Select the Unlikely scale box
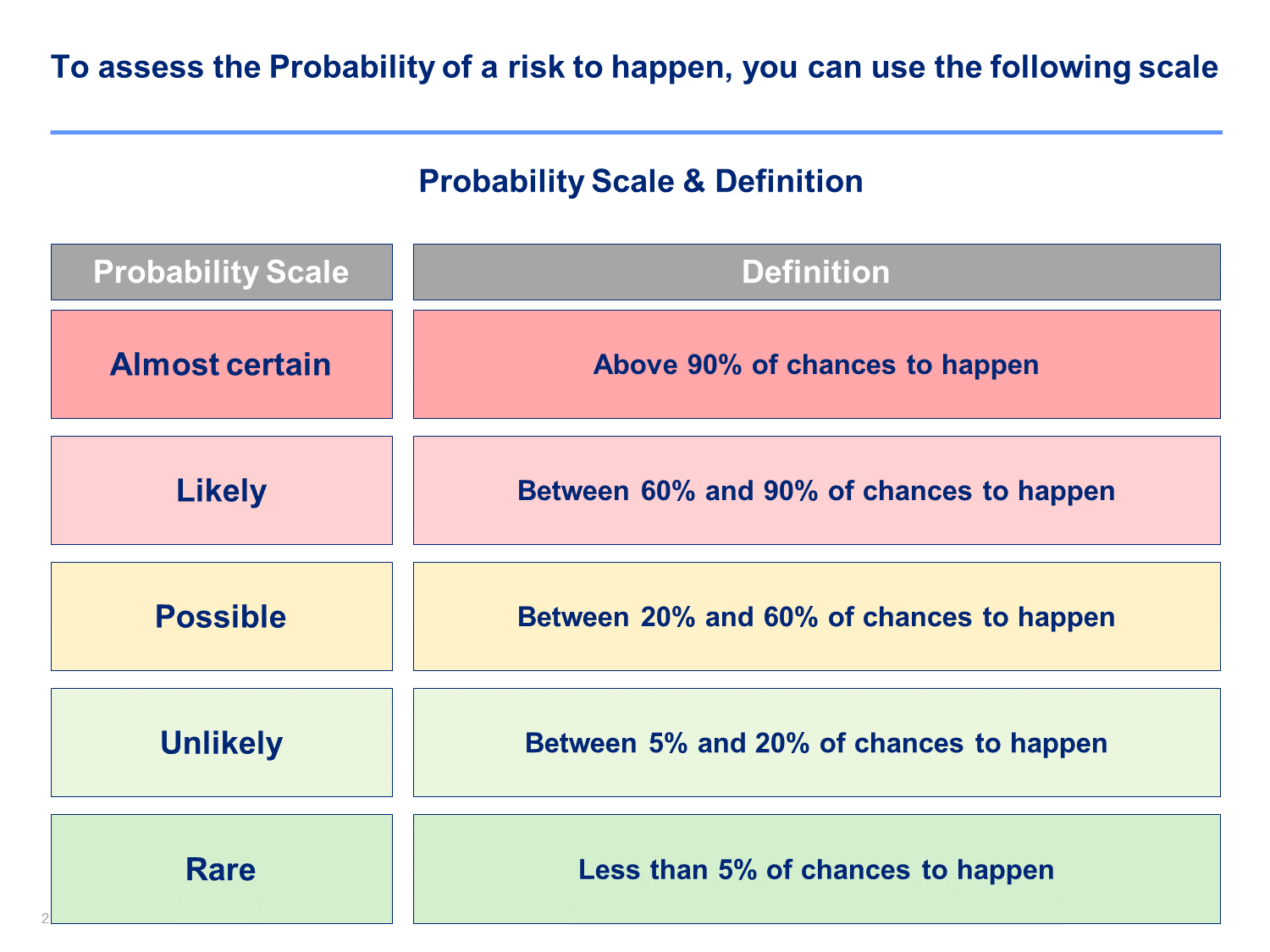 [222, 742]
